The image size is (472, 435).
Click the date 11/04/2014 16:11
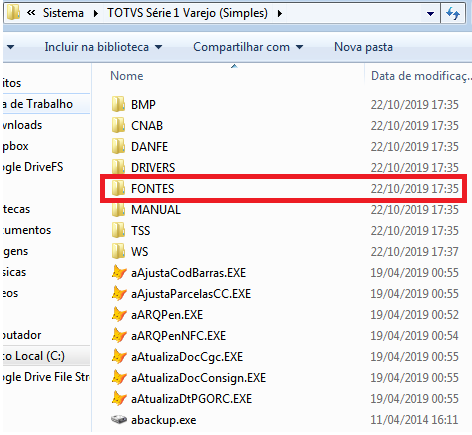coord(415,420)
